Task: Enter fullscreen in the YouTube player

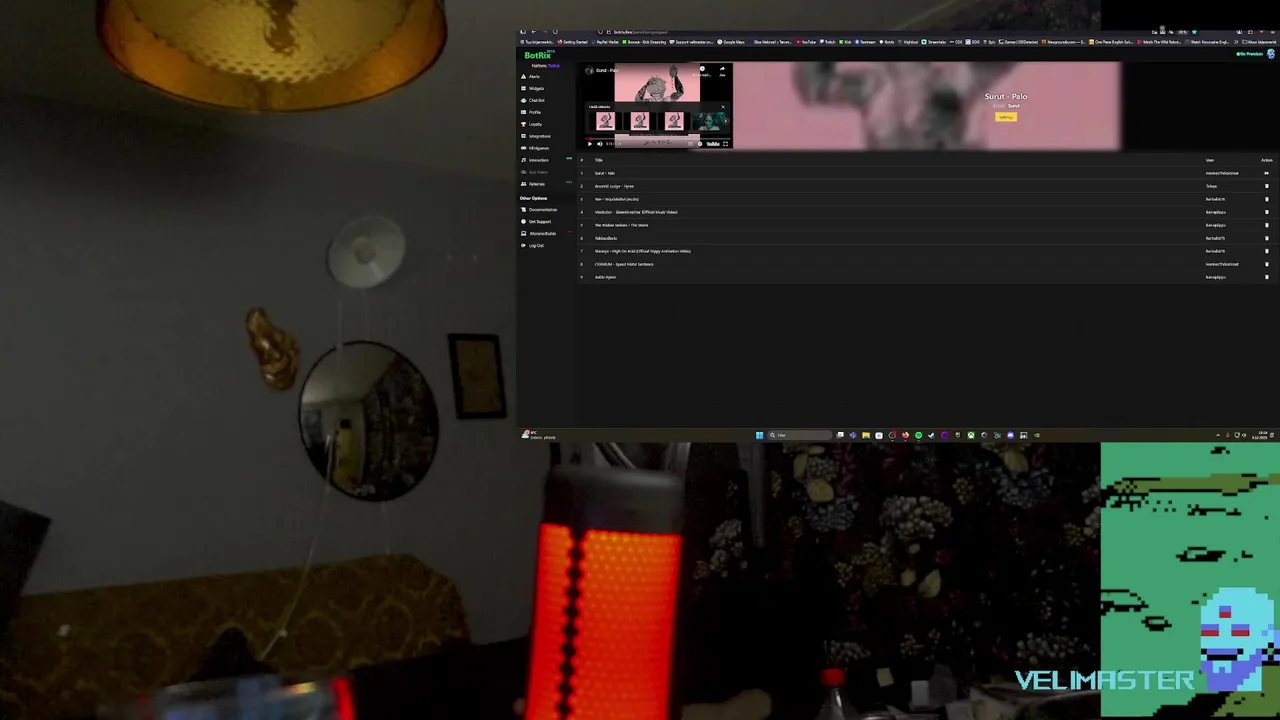Action: [x=725, y=144]
